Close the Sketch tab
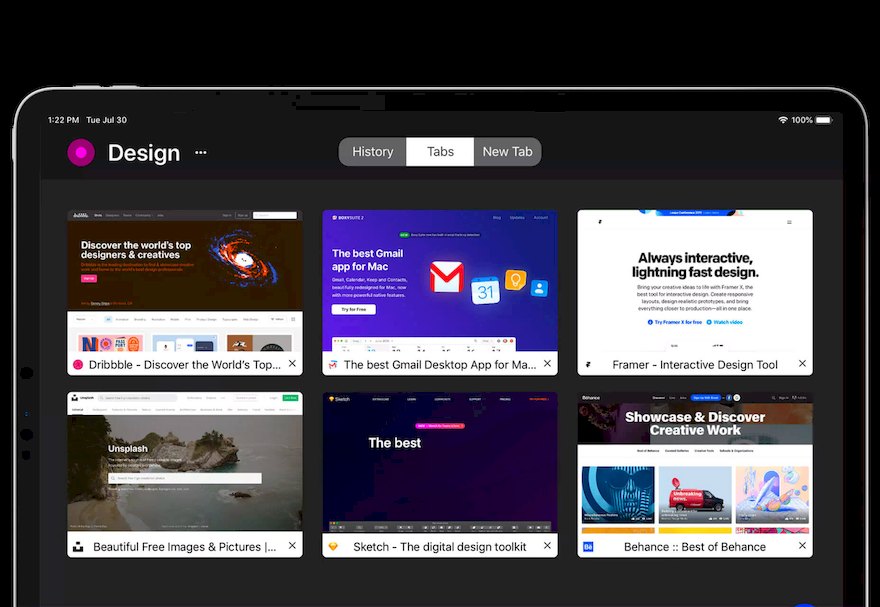Image resolution: width=880 pixels, height=607 pixels. (547, 545)
